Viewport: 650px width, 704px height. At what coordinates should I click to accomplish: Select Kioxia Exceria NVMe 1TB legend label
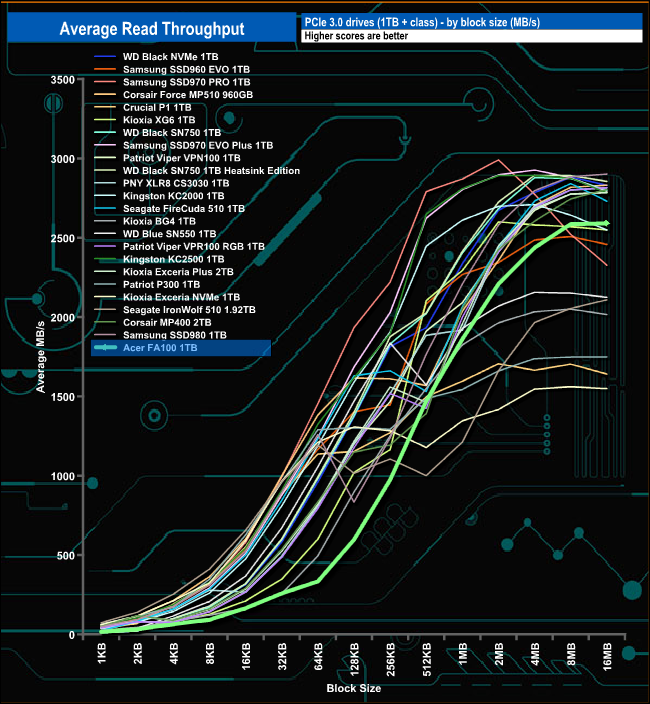tap(181, 297)
